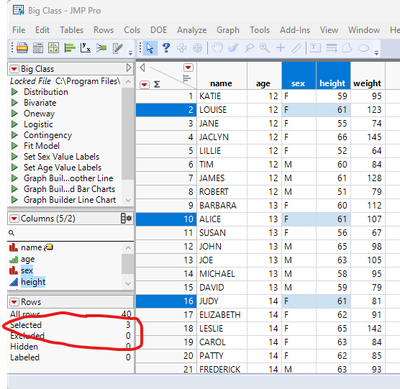Select the sex column header
The height and width of the screenshot is (389, 400).
[298, 76]
